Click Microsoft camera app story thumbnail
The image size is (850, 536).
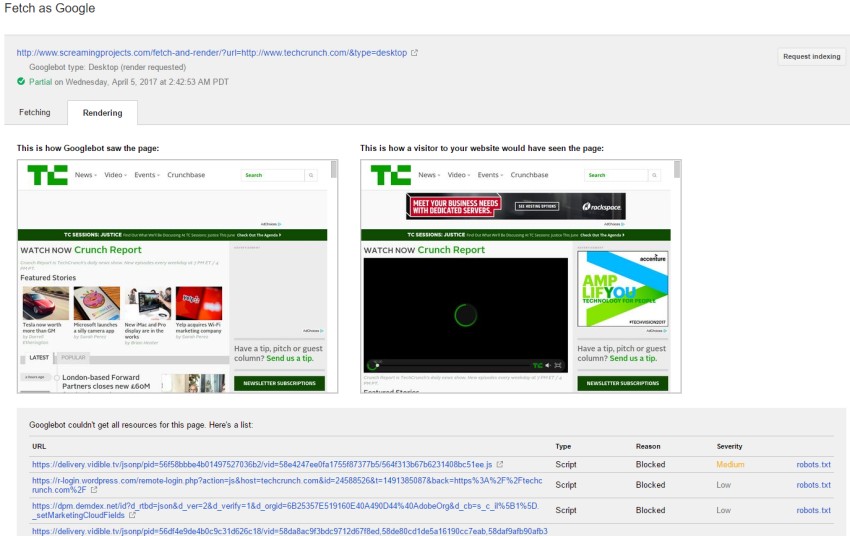(96, 303)
